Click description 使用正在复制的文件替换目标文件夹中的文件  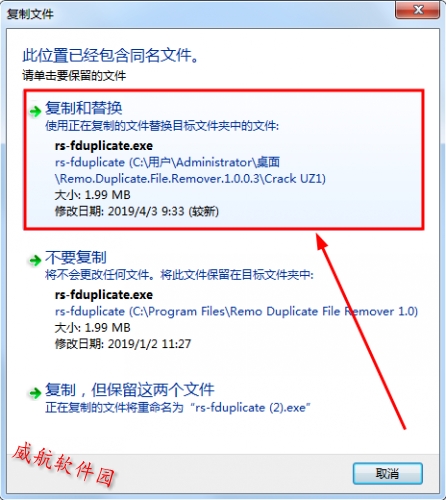click(x=162, y=126)
